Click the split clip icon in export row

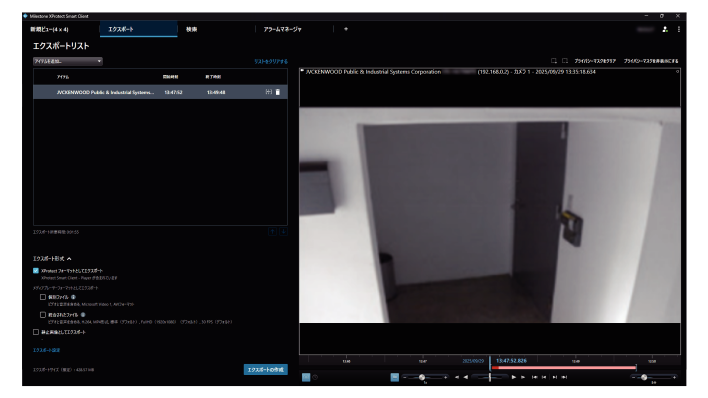[269, 92]
